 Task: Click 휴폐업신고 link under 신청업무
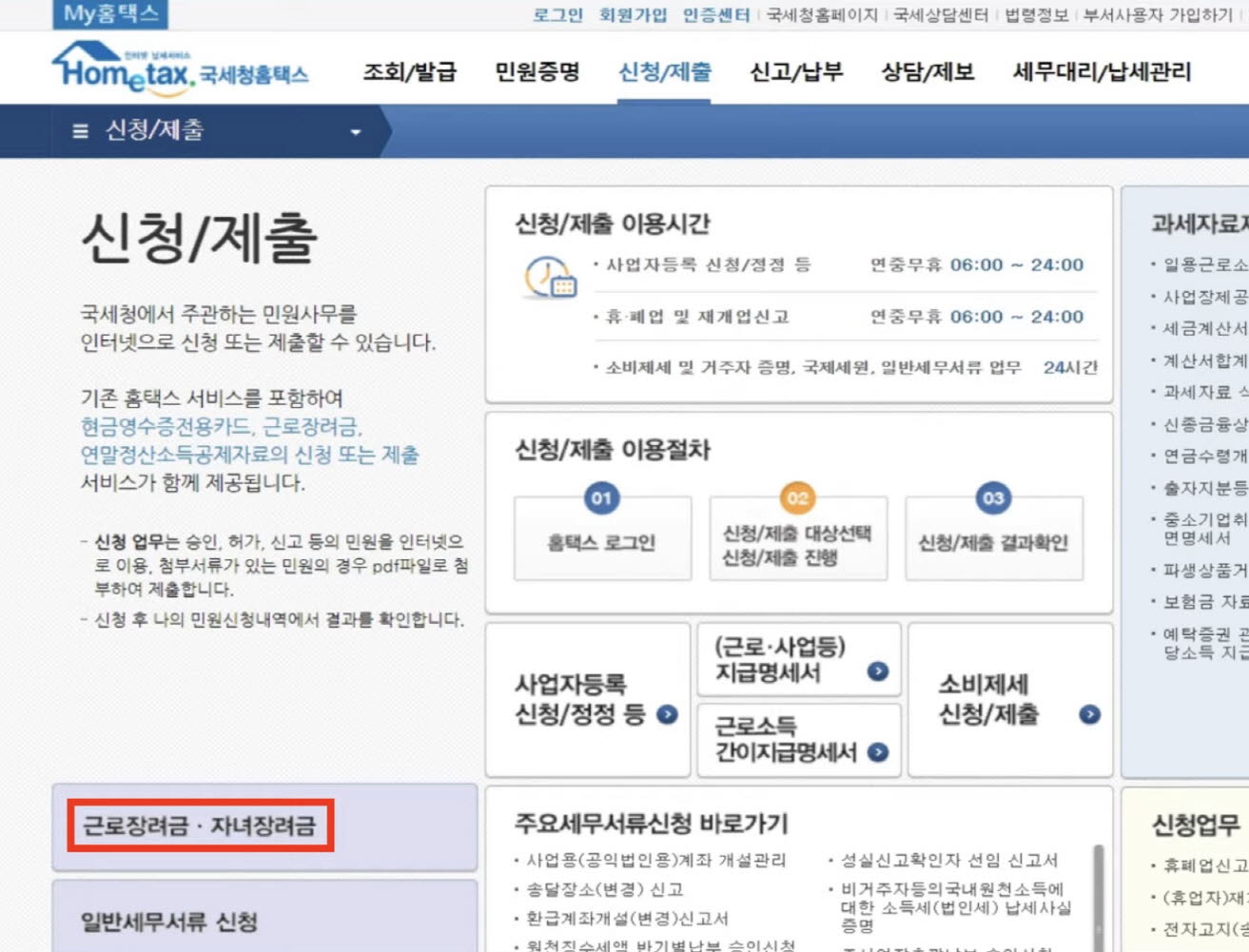pos(1204,865)
